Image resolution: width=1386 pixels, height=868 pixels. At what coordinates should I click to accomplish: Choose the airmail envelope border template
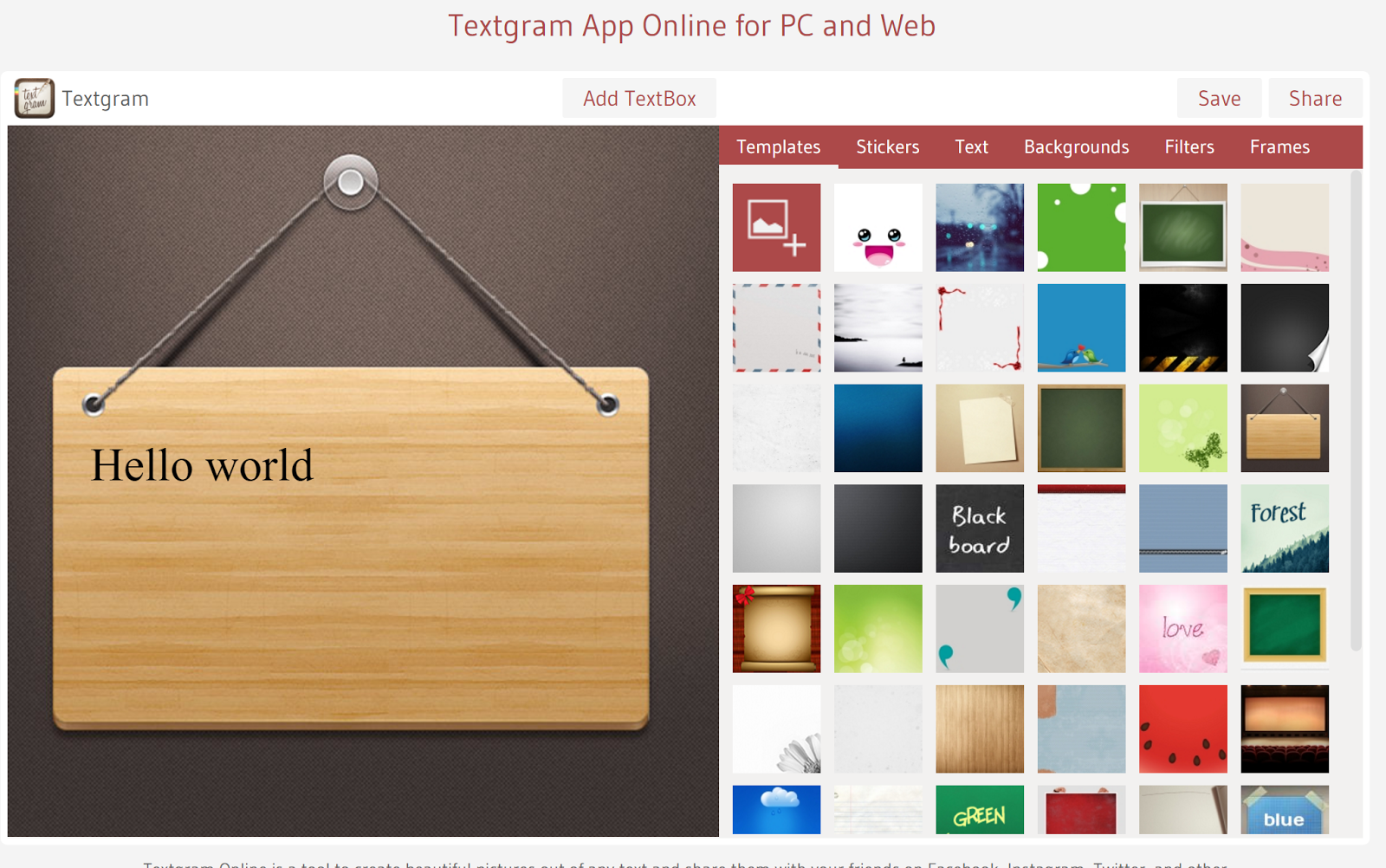click(x=775, y=327)
